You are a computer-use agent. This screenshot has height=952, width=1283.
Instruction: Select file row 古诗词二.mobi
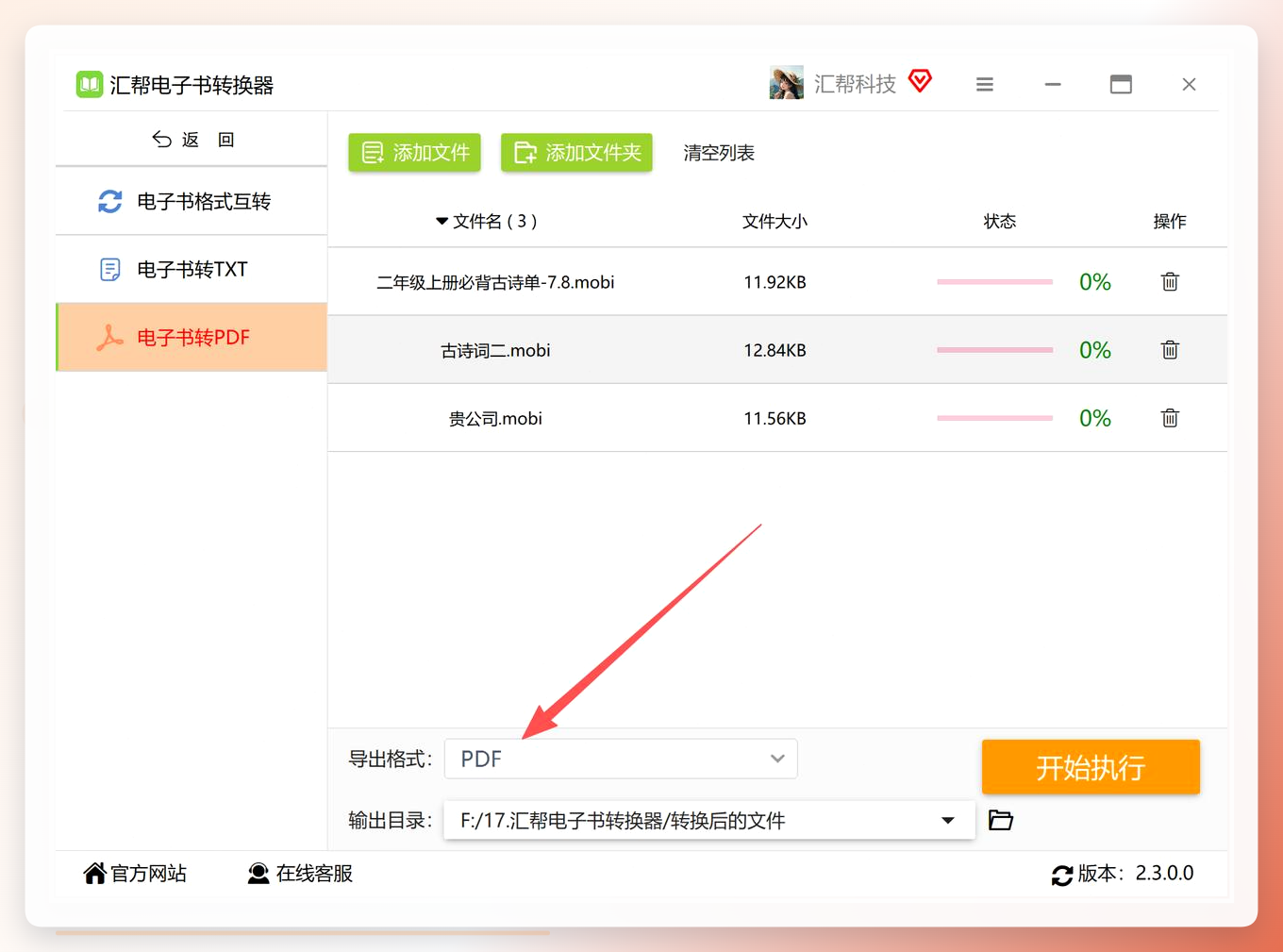777,350
